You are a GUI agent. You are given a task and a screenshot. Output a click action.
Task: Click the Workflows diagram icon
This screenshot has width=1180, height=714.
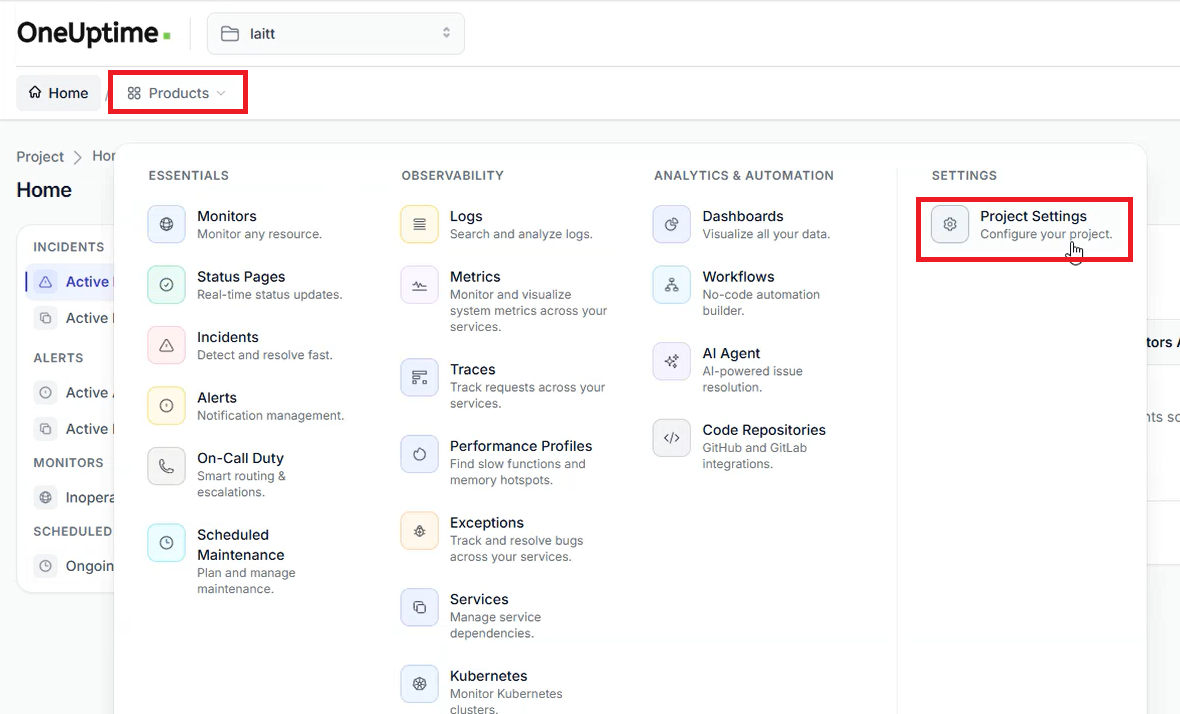(x=671, y=284)
